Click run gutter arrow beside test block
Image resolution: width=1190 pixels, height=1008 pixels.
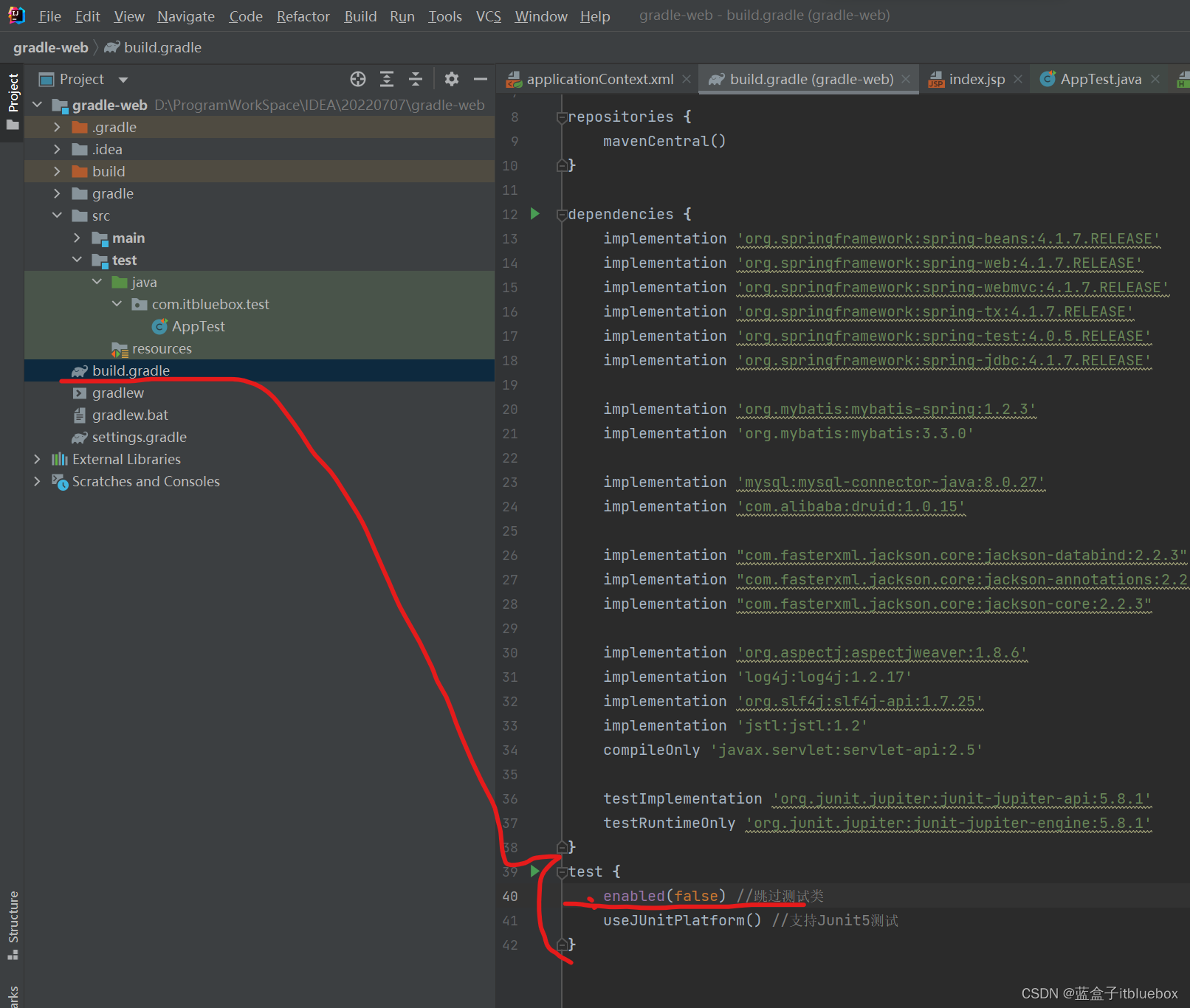(x=535, y=871)
